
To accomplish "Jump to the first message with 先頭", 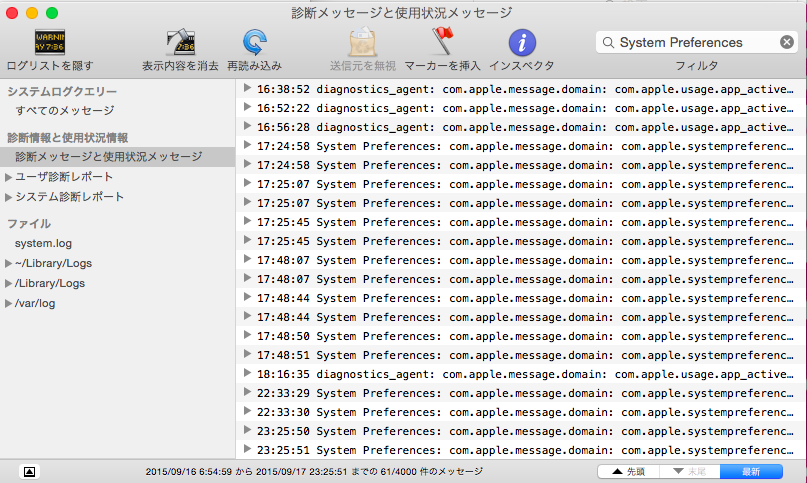I will 628,471.
